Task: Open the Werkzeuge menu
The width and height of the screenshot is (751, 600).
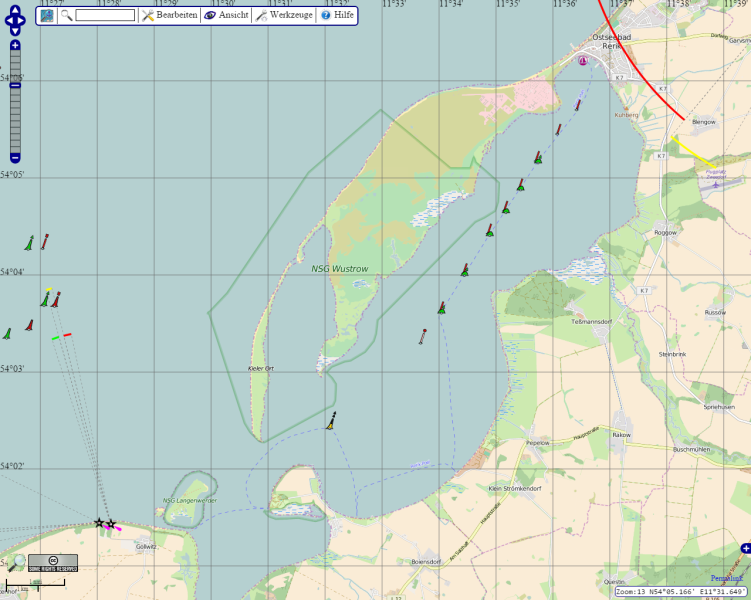Action: [282, 16]
